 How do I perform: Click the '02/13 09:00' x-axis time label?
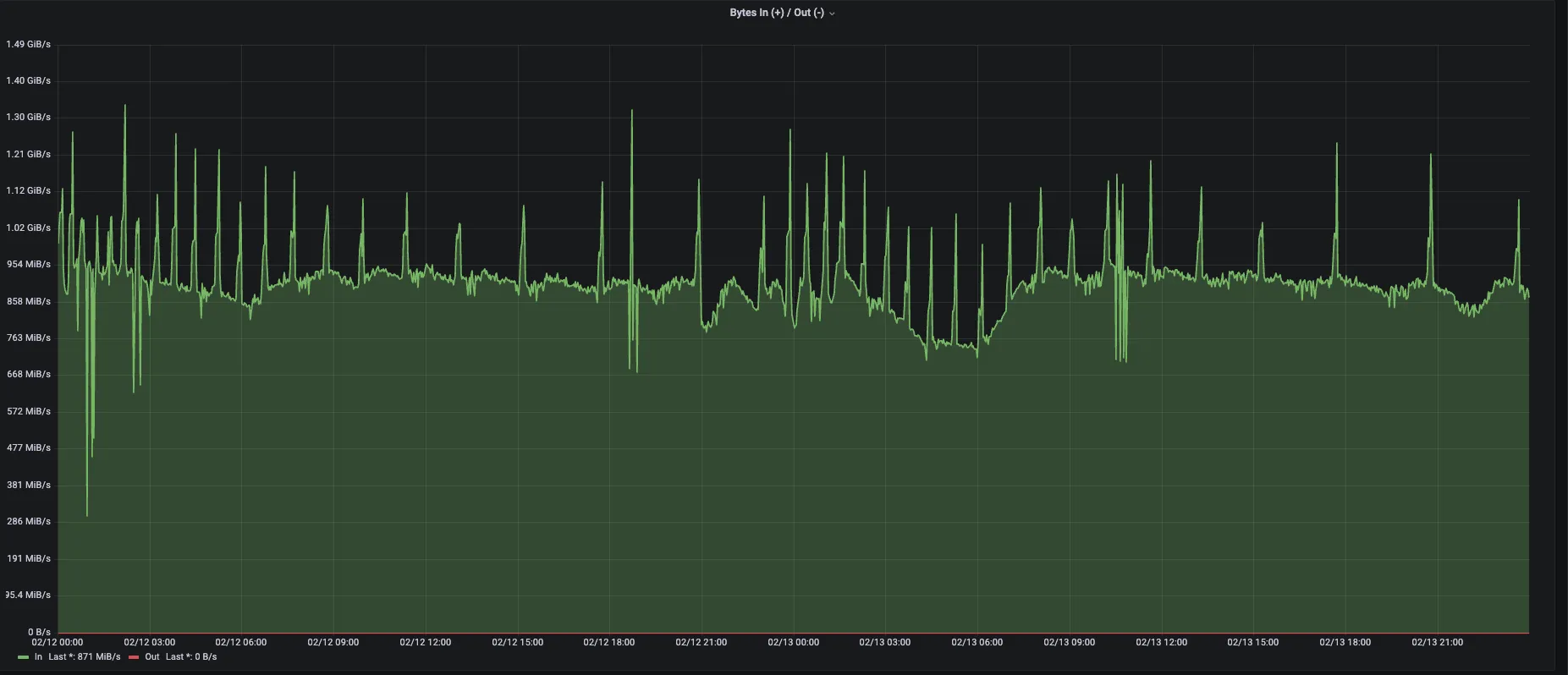1069,642
